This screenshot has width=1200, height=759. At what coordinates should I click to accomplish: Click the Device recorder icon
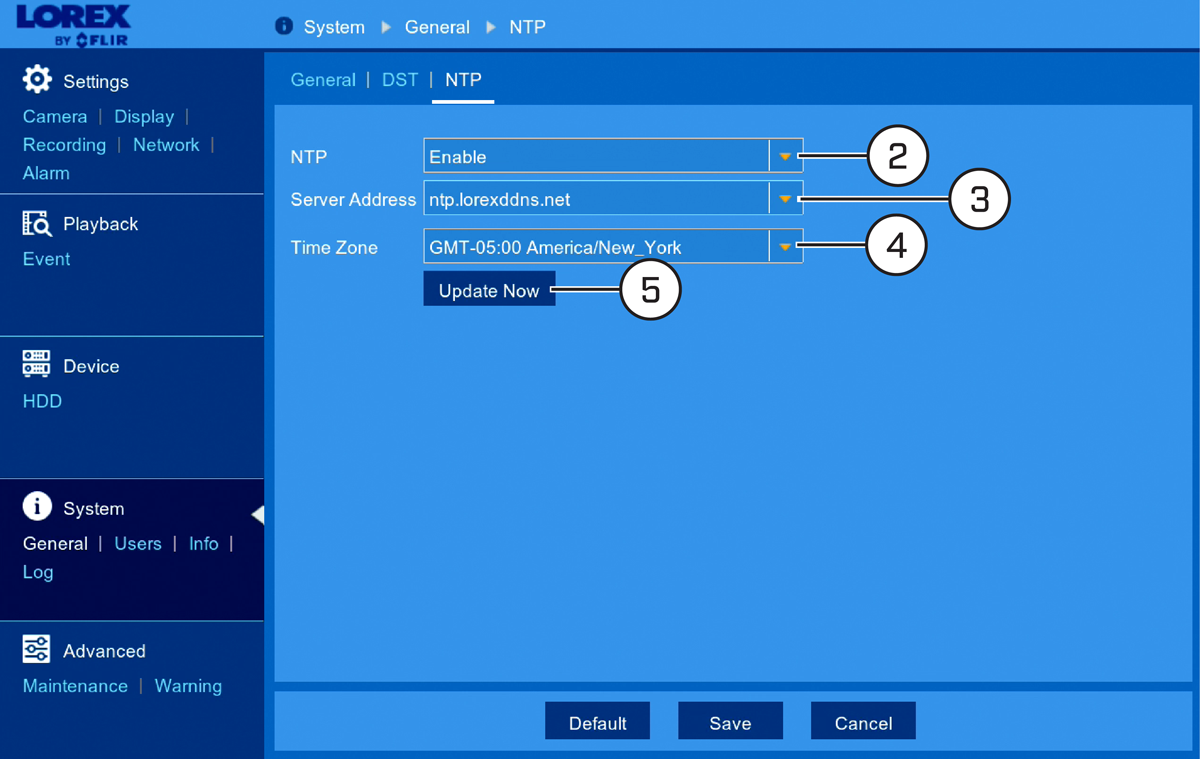(37, 365)
